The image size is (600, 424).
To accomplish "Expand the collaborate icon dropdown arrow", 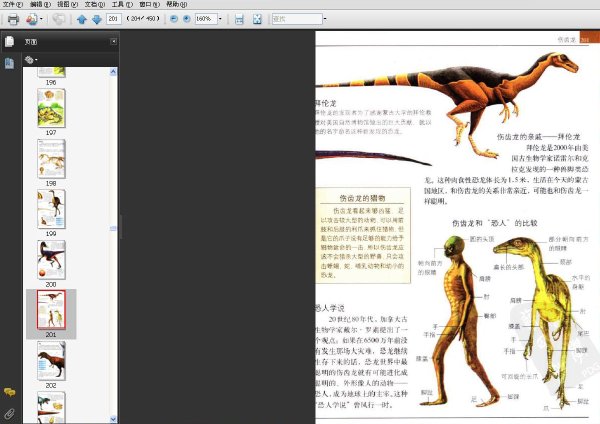I will [41, 19].
